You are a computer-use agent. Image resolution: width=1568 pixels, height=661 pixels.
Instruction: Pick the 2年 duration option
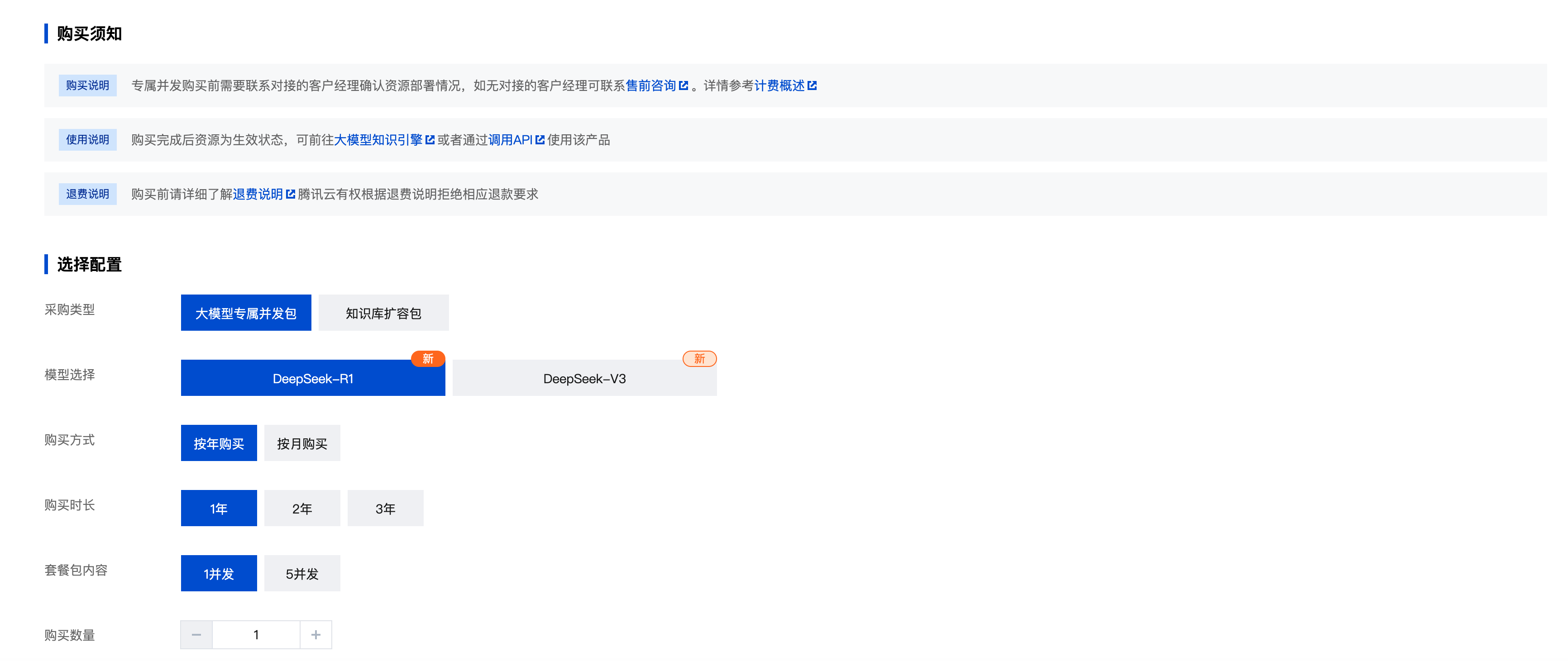(302, 508)
